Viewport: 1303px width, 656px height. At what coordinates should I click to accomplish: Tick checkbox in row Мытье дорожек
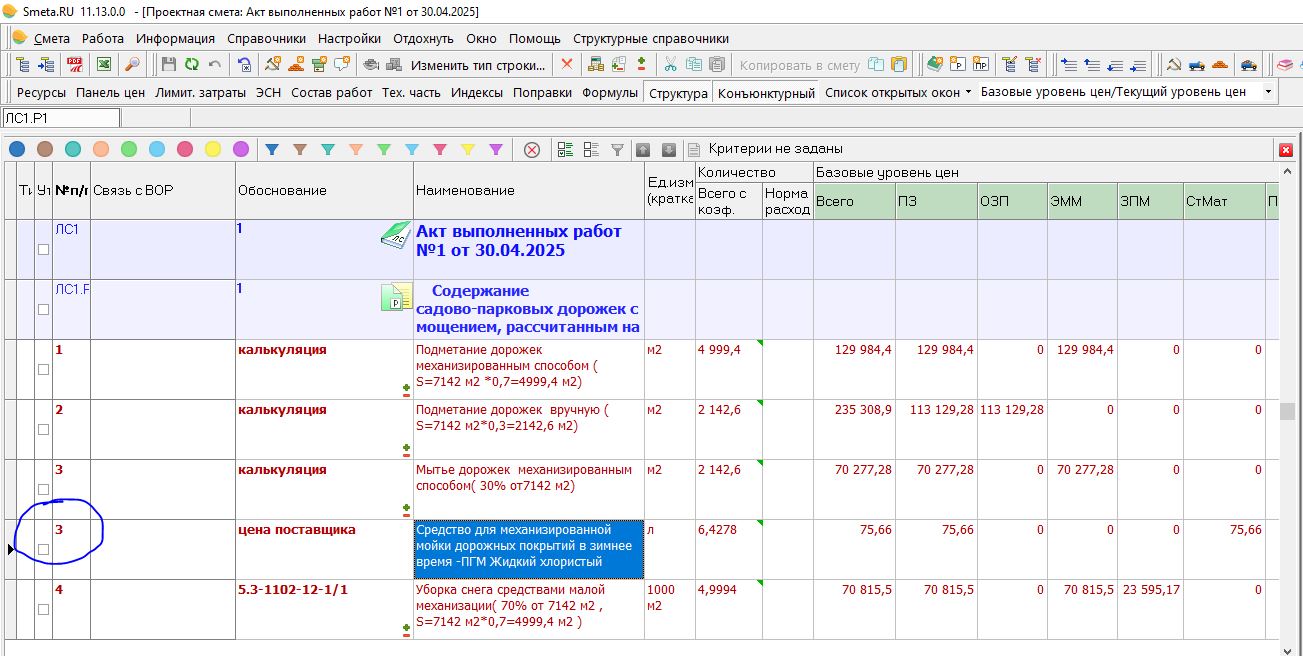click(x=43, y=489)
